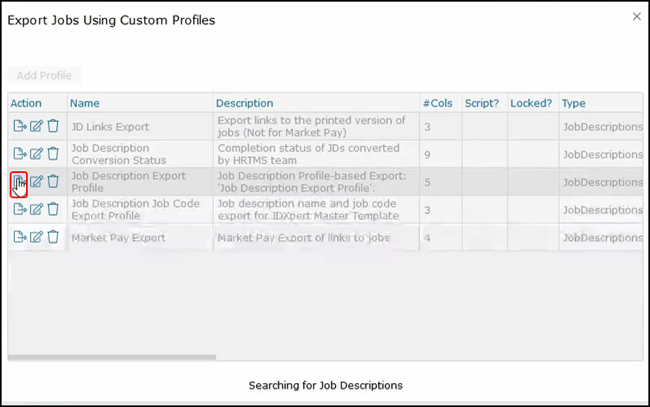Click export icon for JD Links Export
The width and height of the screenshot is (650, 407).
(x=19, y=126)
